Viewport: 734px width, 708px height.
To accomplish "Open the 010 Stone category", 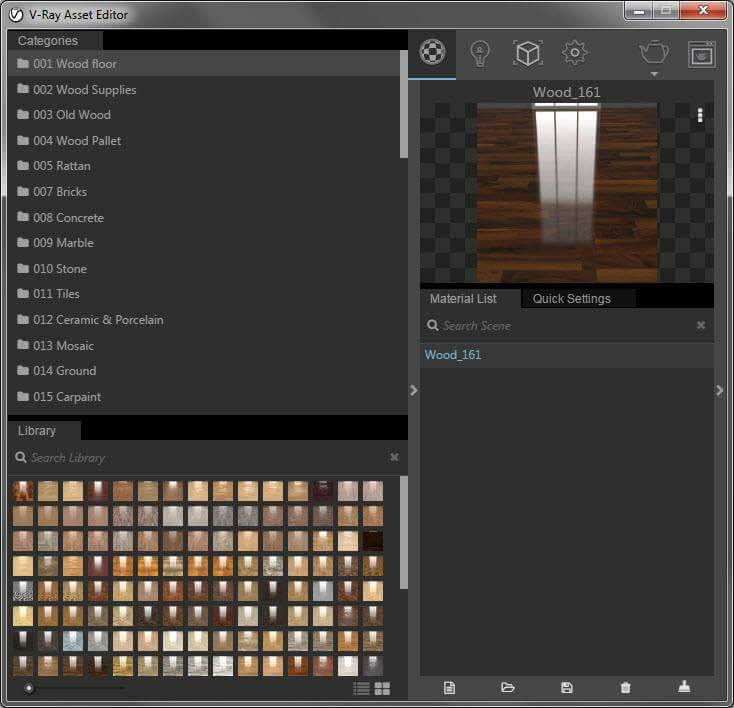I will (x=204, y=269).
